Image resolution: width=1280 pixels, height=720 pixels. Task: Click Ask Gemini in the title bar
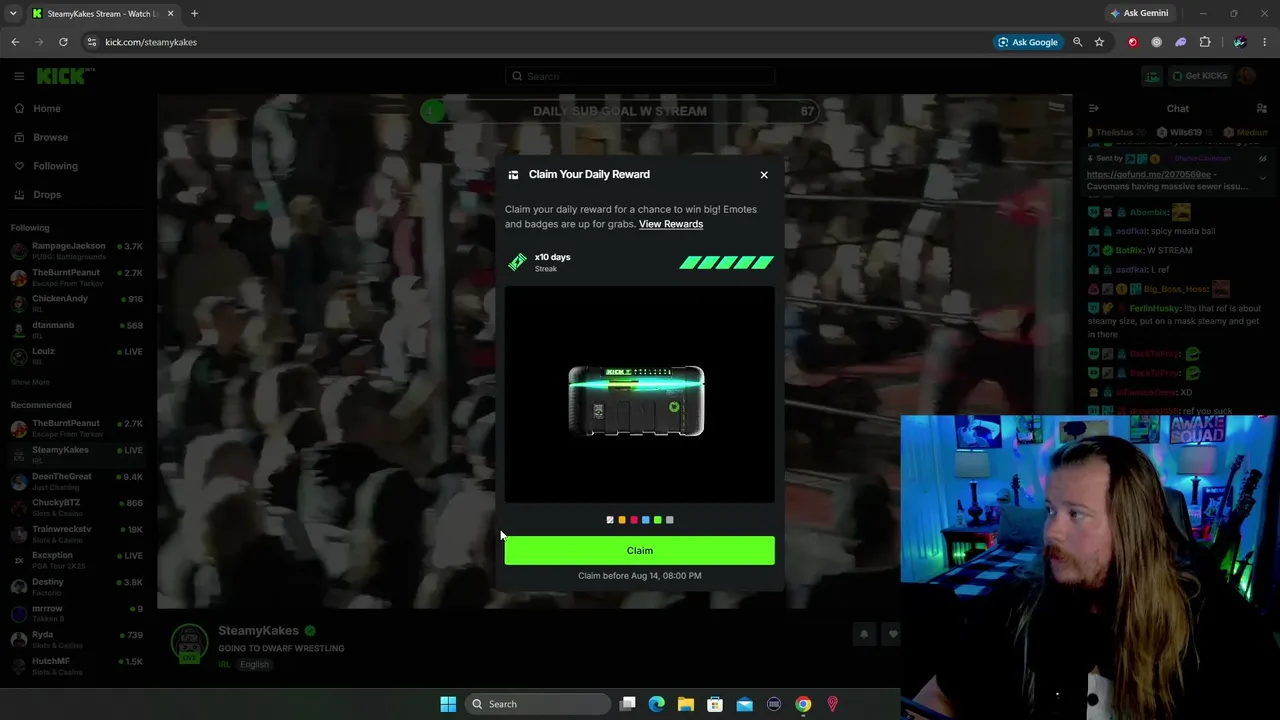click(1138, 13)
